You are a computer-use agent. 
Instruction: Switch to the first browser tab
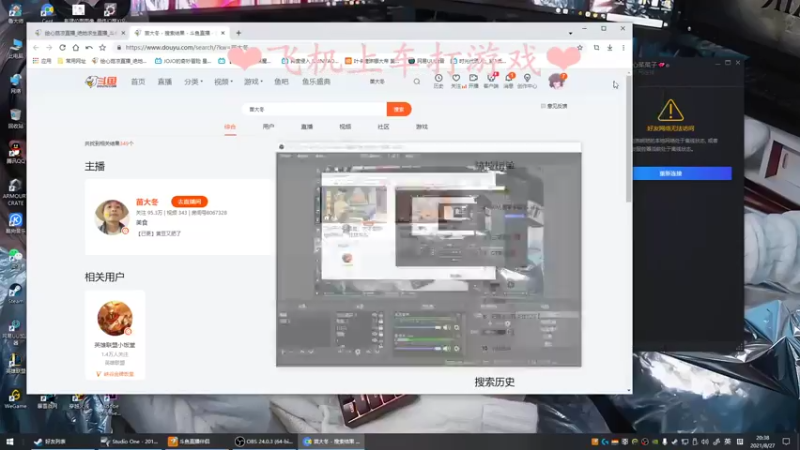pyautogui.click(x=79, y=33)
